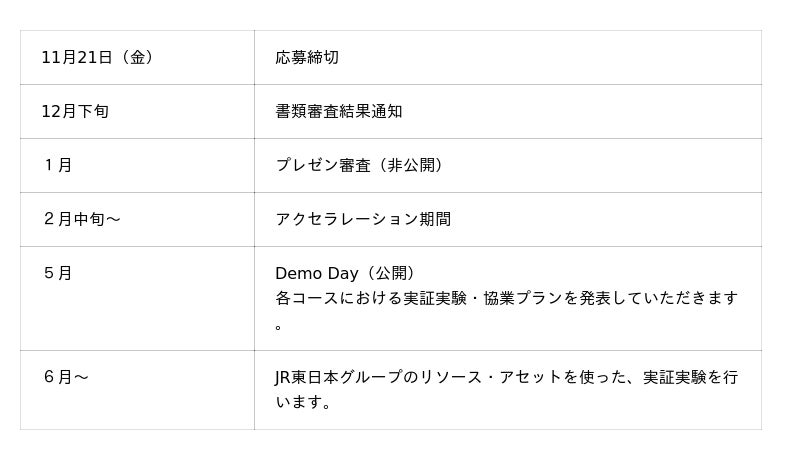
Task: Select the ２月中旬～ cell
Action: 81,219
